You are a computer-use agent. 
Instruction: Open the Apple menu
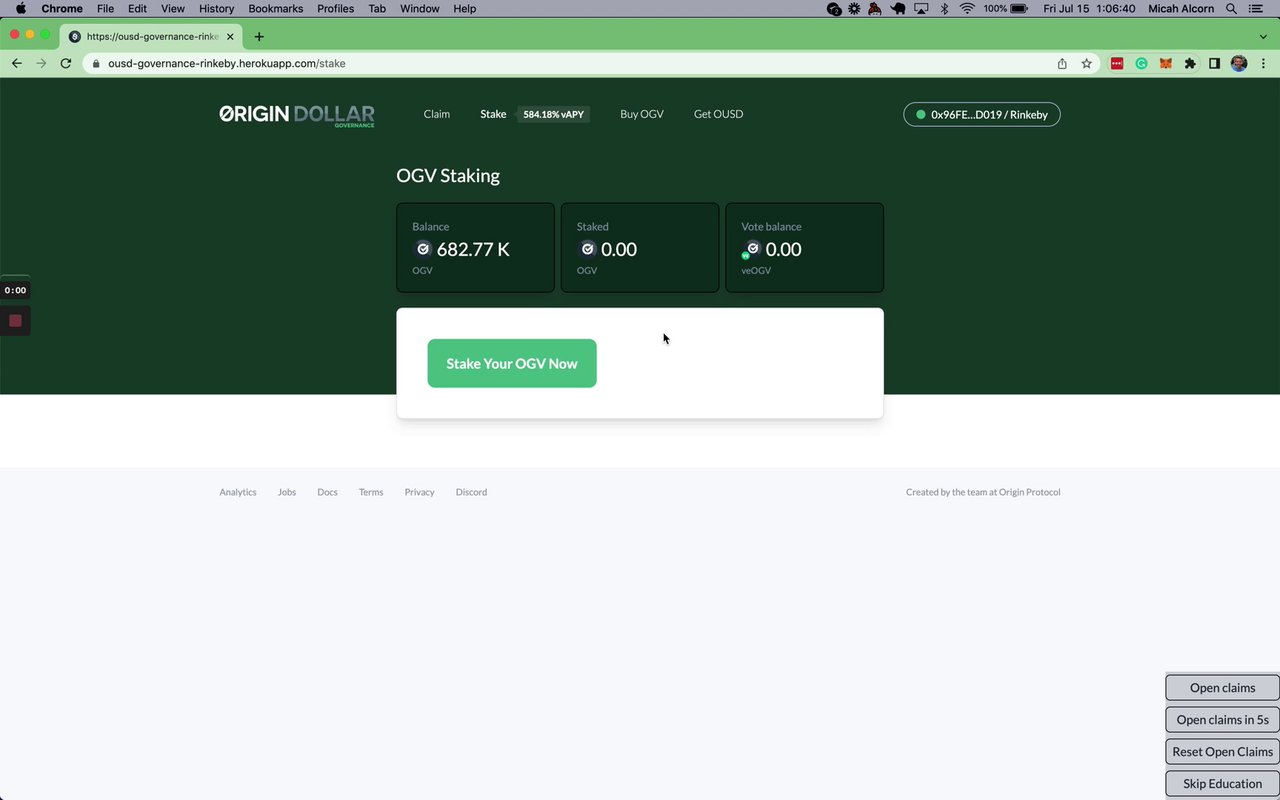[20, 8]
